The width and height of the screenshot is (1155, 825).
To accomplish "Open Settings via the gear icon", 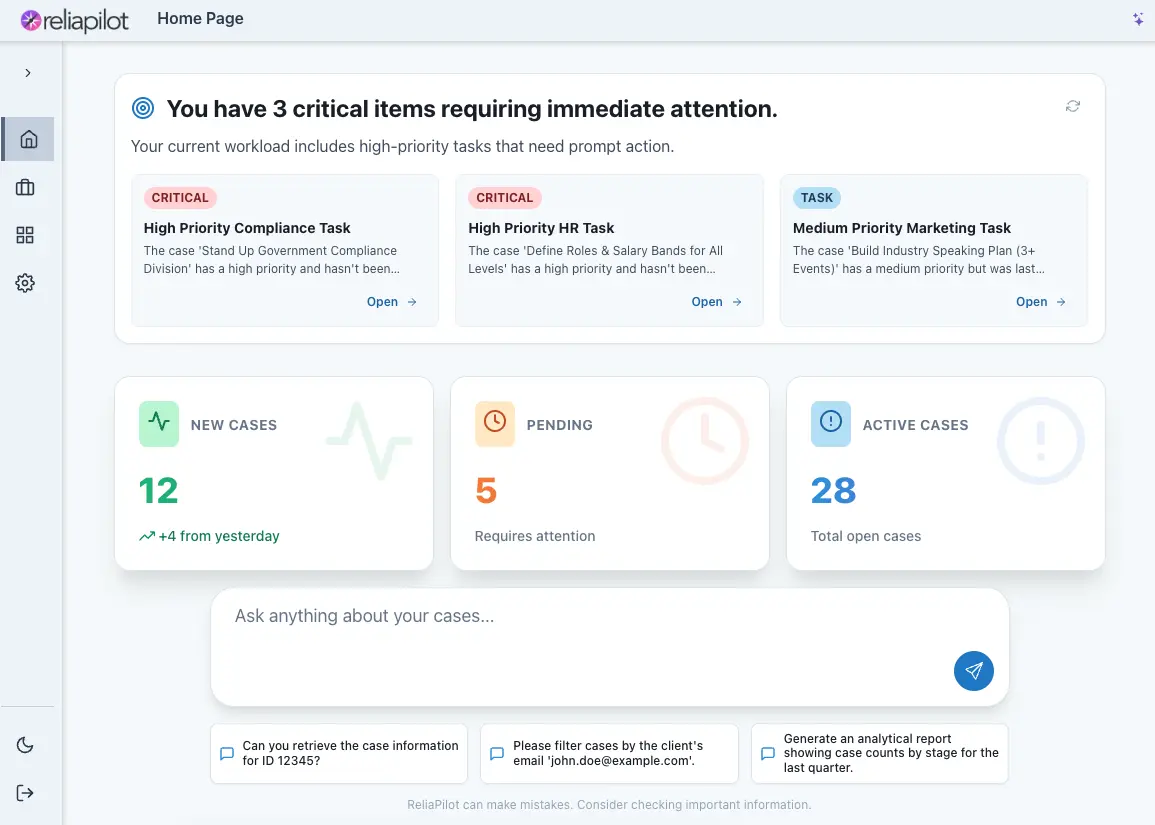I will pos(25,283).
